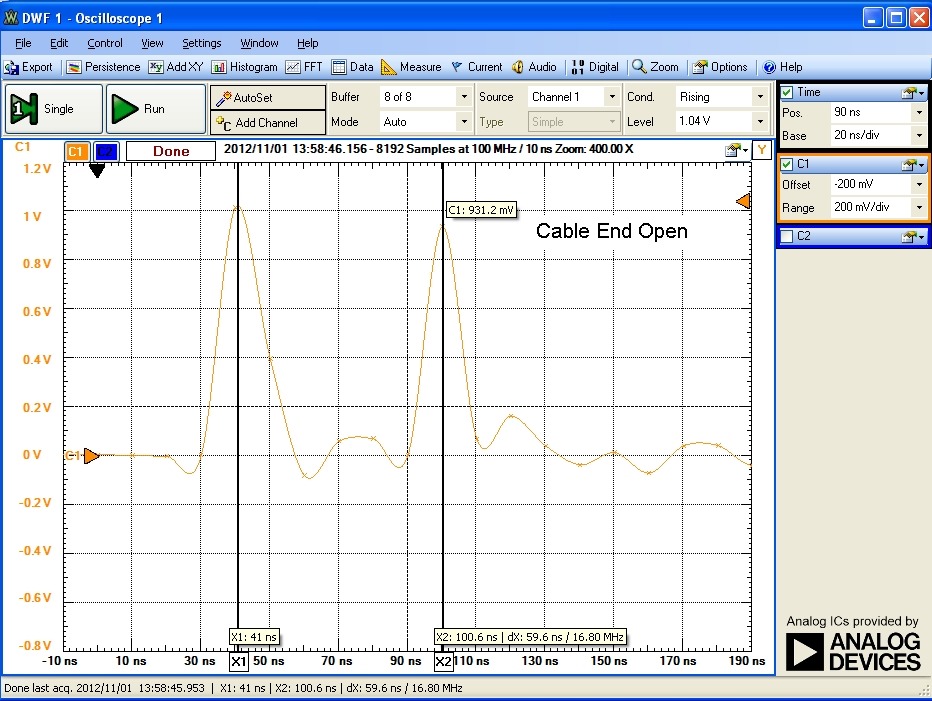Open the Settings menu
This screenshot has height=701, width=932.
click(x=201, y=43)
